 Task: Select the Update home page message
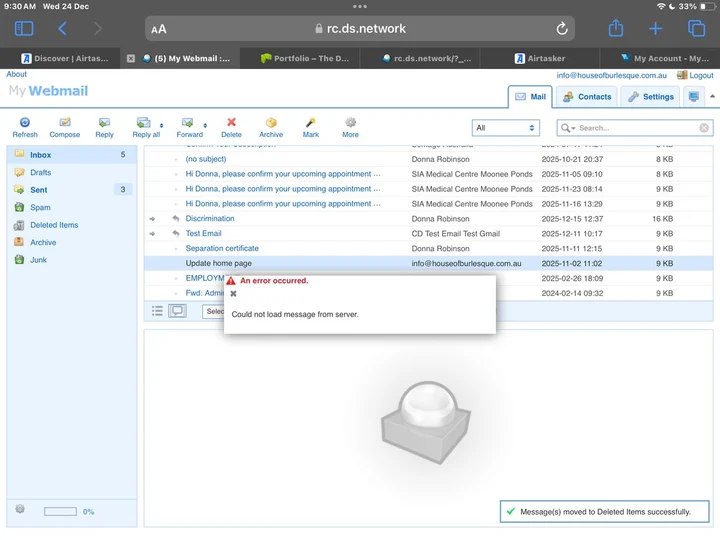coord(428,263)
